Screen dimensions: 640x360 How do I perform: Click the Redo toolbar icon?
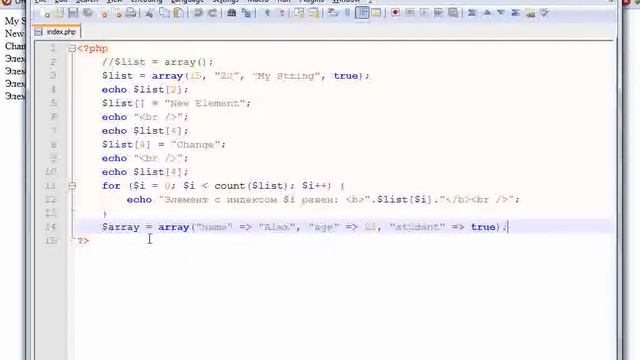point(213,13)
